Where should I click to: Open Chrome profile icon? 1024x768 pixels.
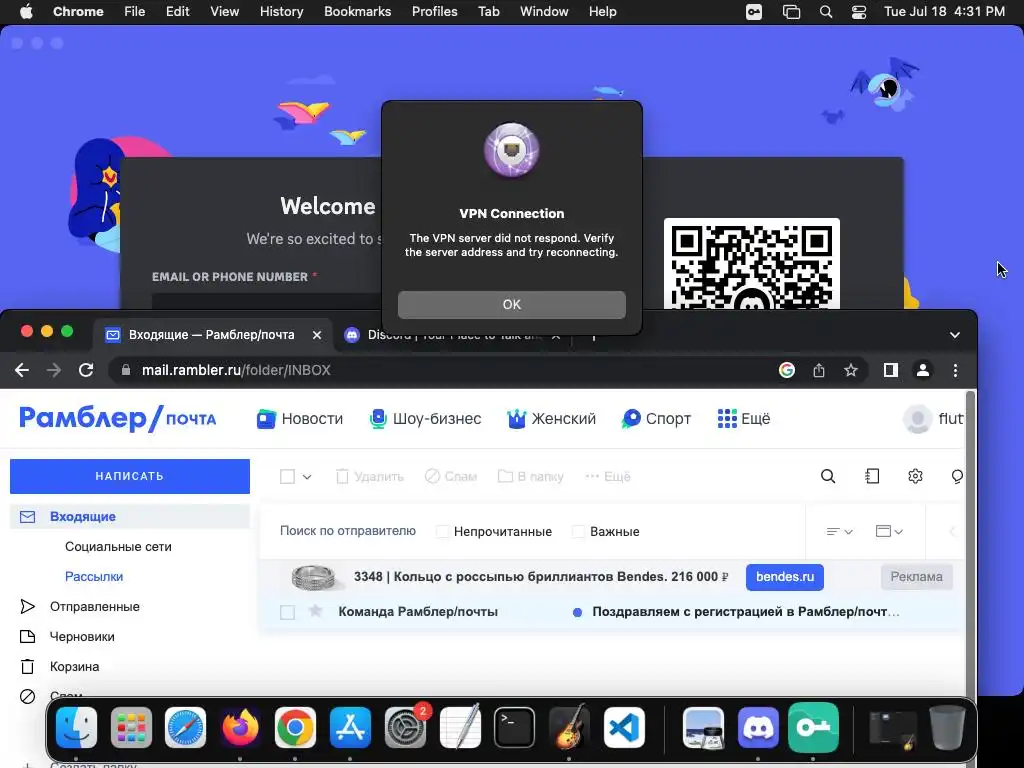pyautogui.click(x=923, y=370)
